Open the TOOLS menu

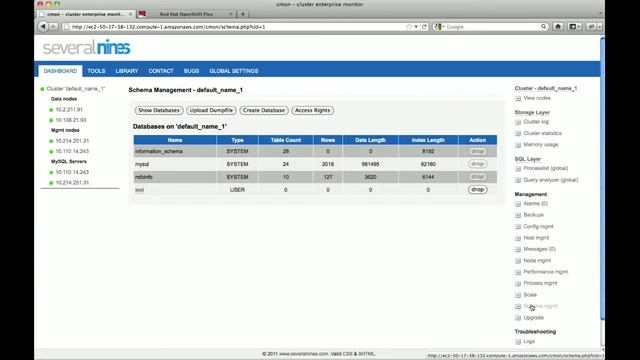(96, 71)
